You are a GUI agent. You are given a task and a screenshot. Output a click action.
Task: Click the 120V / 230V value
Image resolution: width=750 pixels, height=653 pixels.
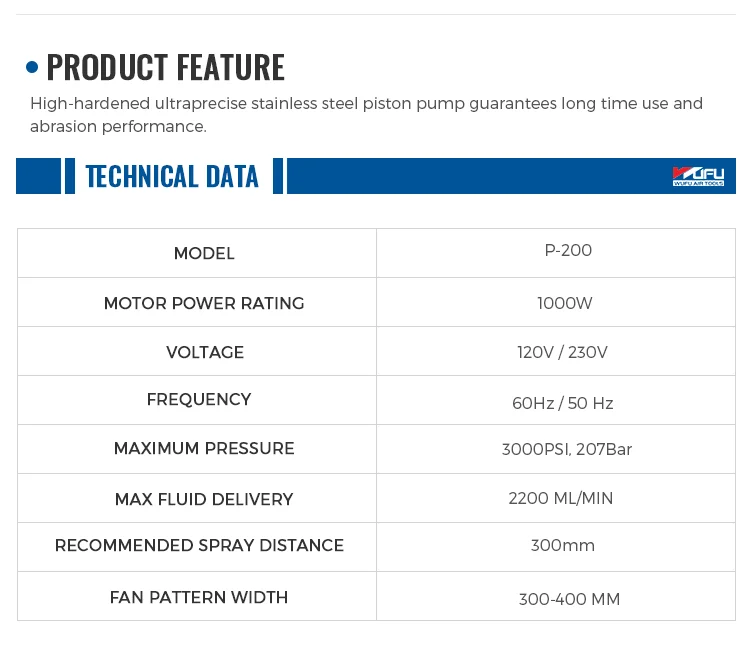[x=562, y=352]
